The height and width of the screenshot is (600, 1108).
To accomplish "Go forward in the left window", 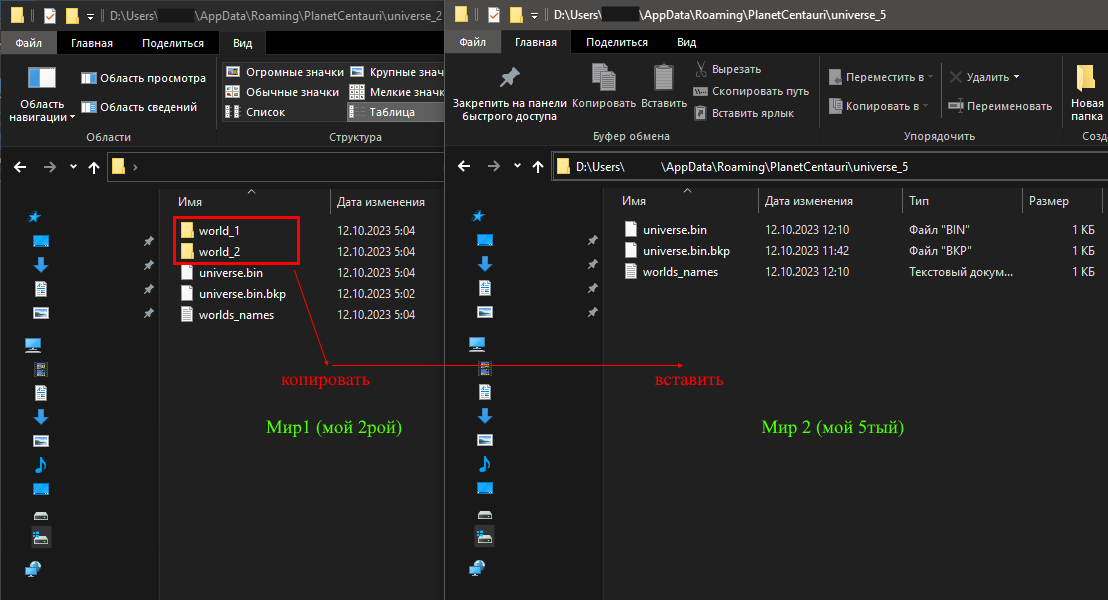I will click(49, 167).
